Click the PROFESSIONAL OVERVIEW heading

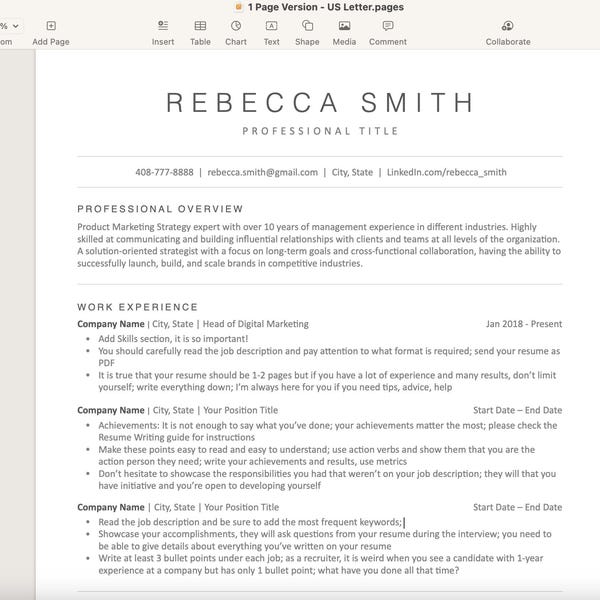point(160,209)
